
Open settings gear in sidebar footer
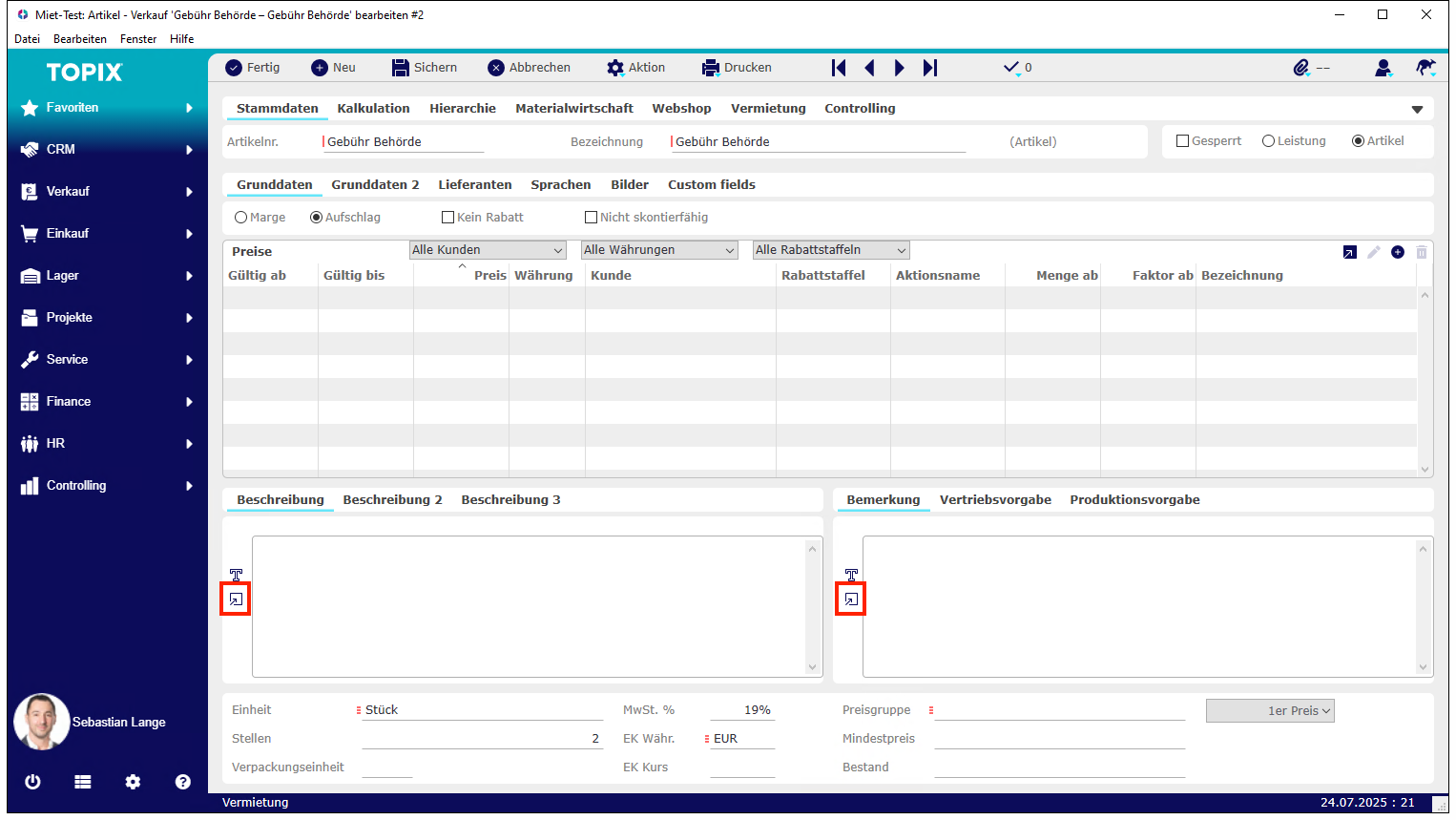[133, 782]
